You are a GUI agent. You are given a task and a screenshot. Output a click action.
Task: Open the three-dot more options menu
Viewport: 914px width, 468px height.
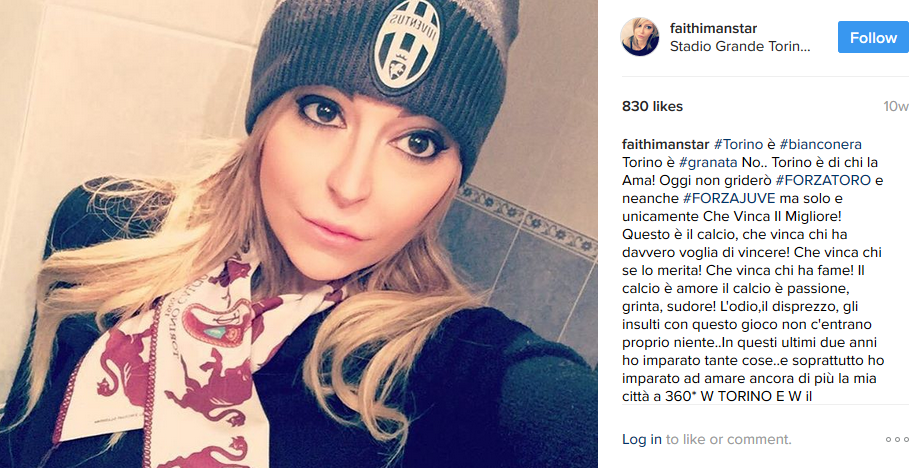click(897, 439)
